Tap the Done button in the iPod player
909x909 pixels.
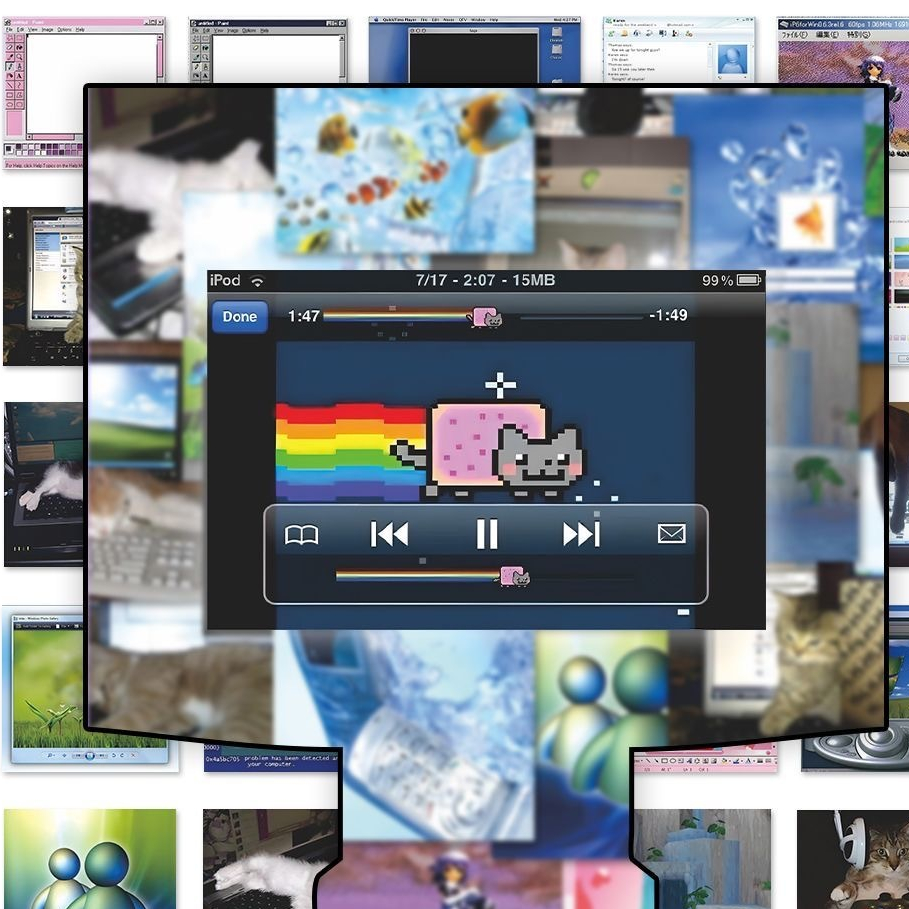click(x=239, y=317)
